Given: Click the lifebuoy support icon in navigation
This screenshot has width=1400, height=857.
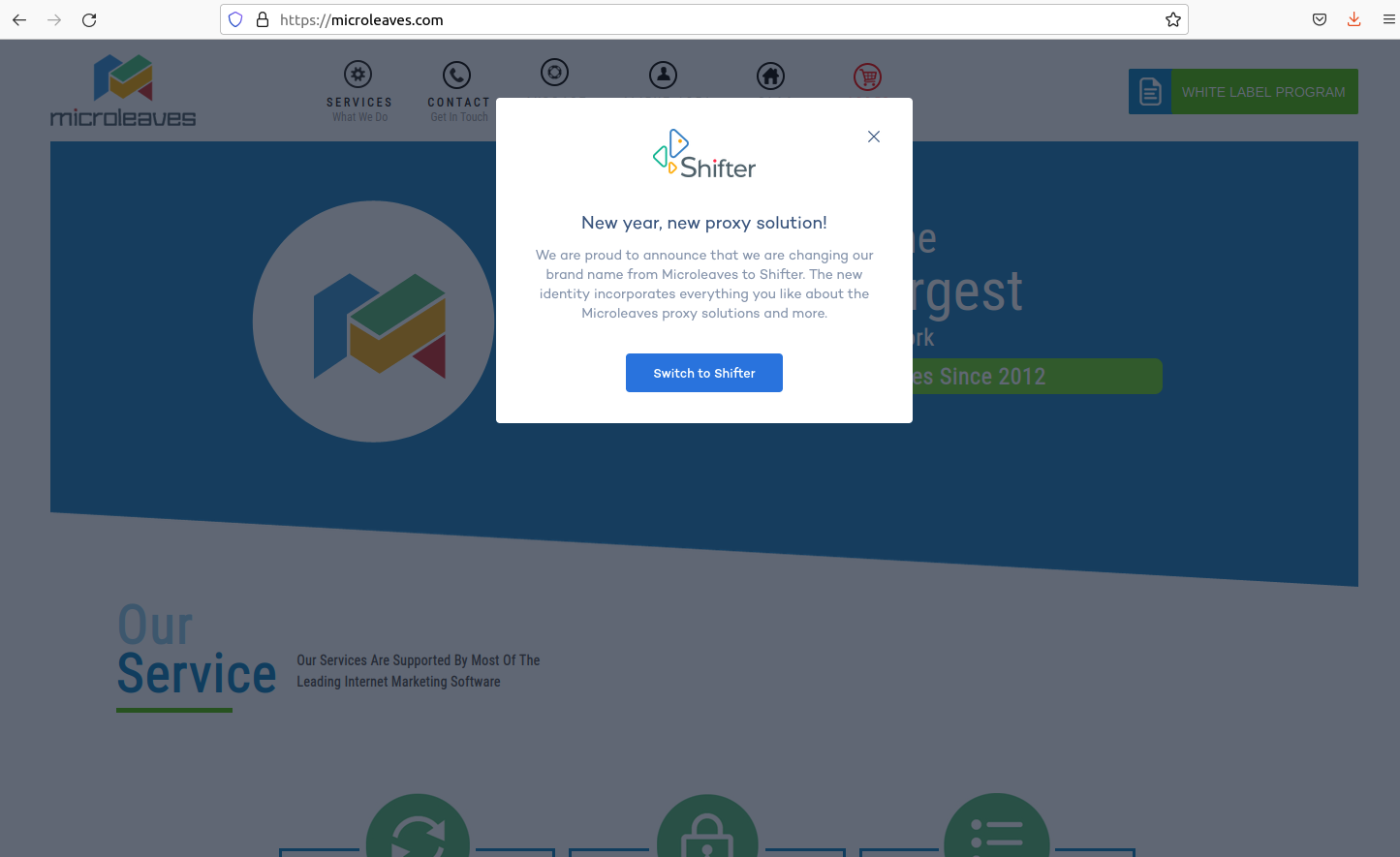Looking at the screenshot, I should click(x=554, y=73).
